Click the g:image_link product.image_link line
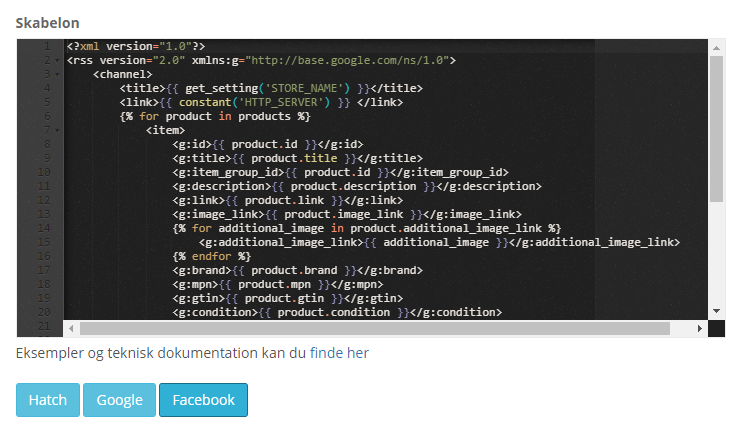The image size is (742, 435). [x=347, y=214]
